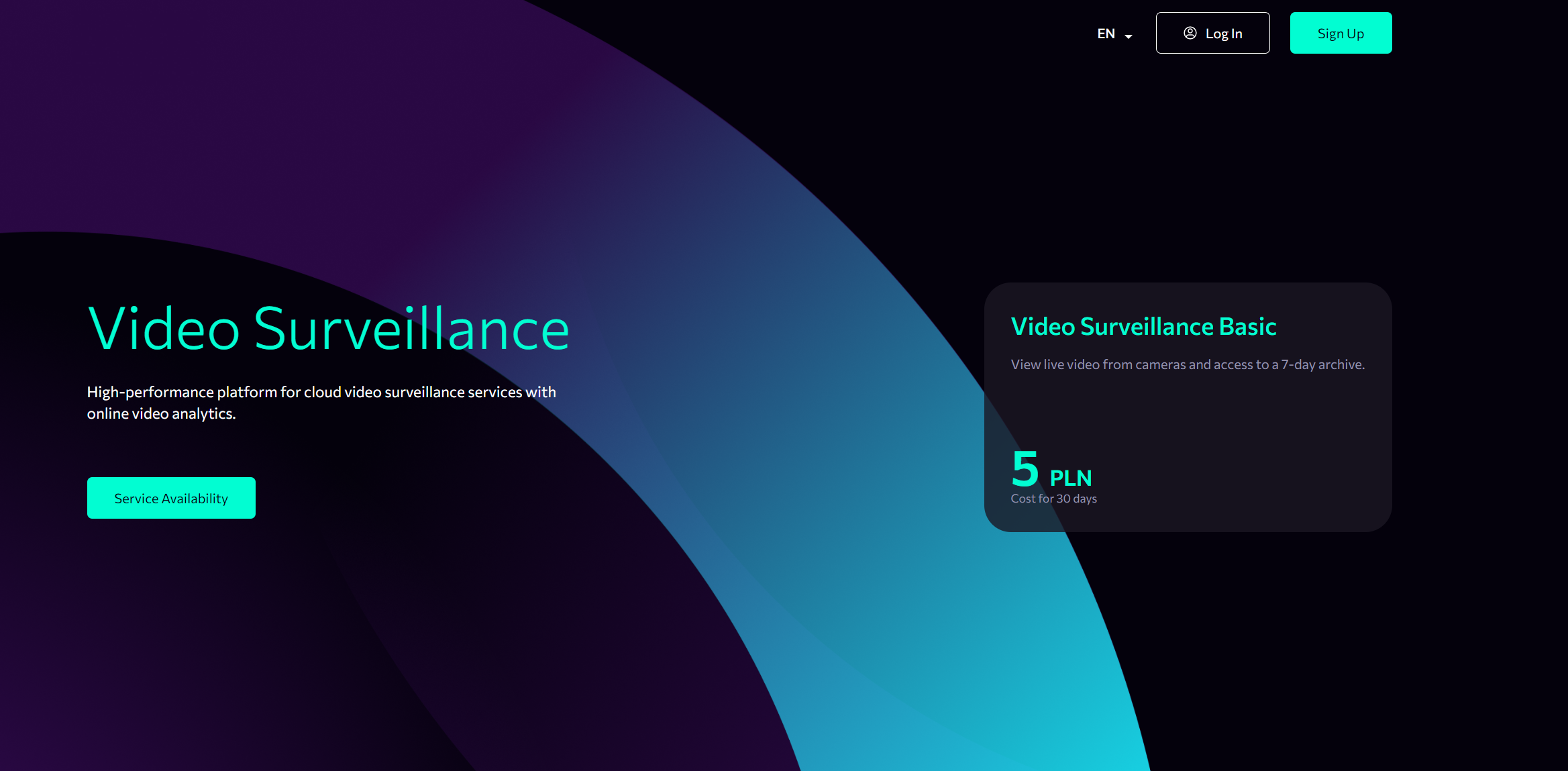Open the EN language selector
This screenshot has width=1568, height=771.
click(x=1114, y=34)
